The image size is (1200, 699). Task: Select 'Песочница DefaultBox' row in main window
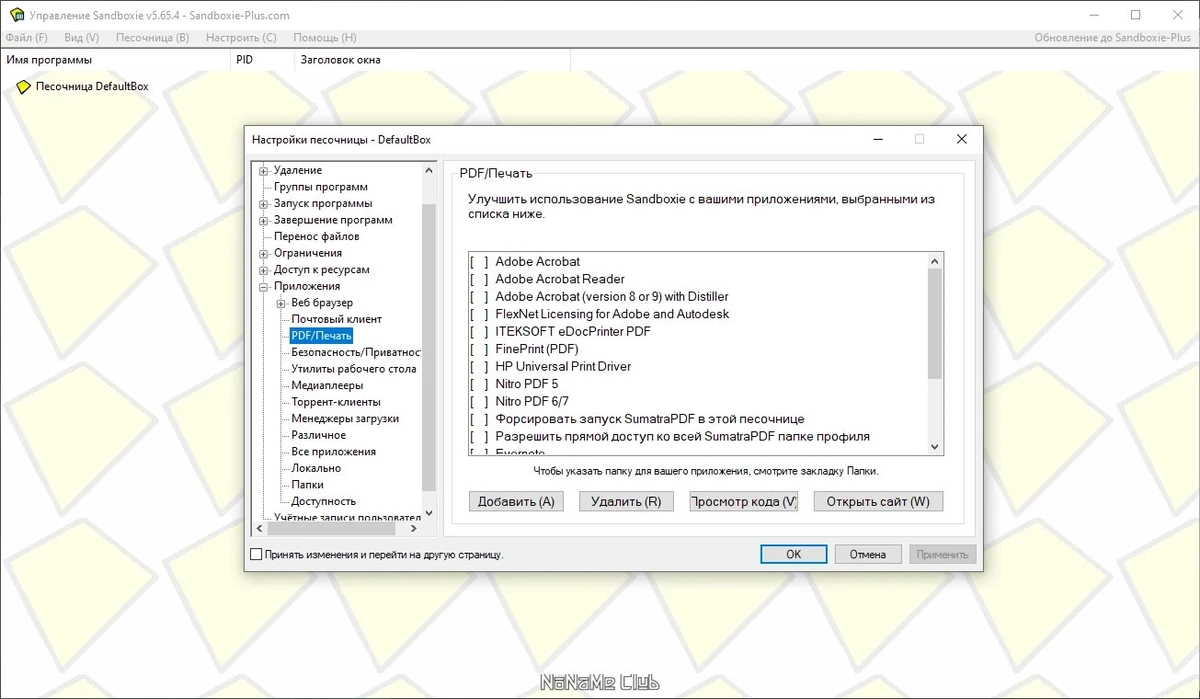92,87
